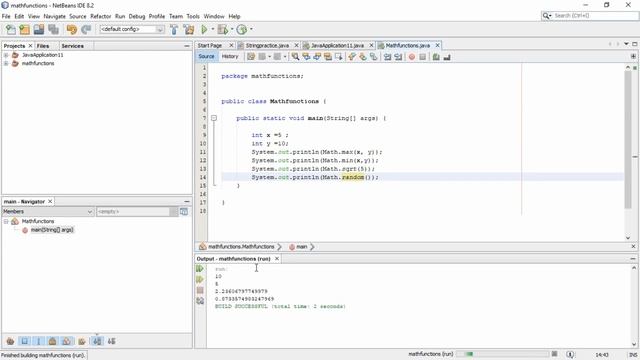Click the Build Project hammer icon
Image resolution: width=640 pixels, height=360 pixels.
click(x=174, y=29)
